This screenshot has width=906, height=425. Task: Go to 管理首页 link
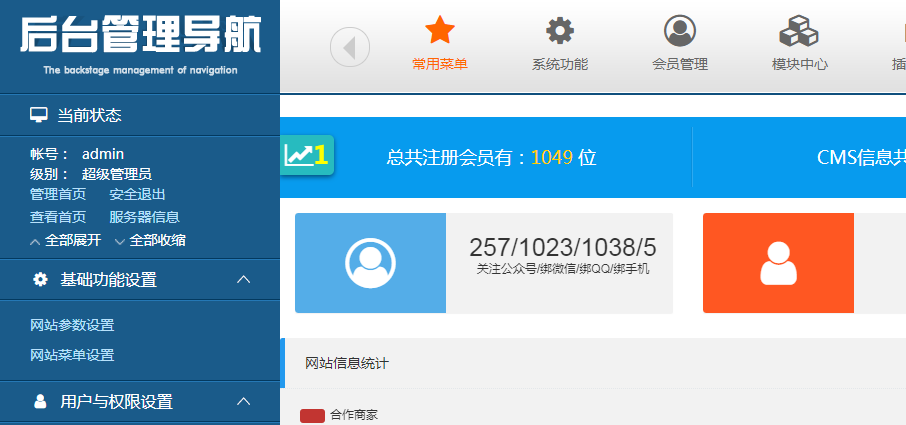(58, 195)
